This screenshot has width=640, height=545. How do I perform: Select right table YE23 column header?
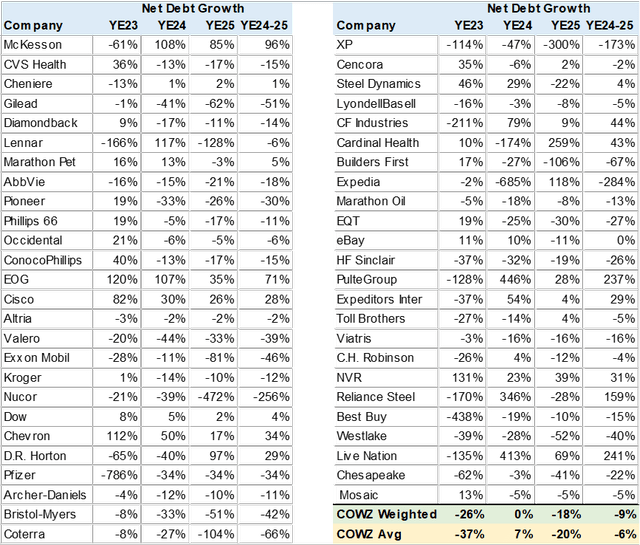coord(469,25)
